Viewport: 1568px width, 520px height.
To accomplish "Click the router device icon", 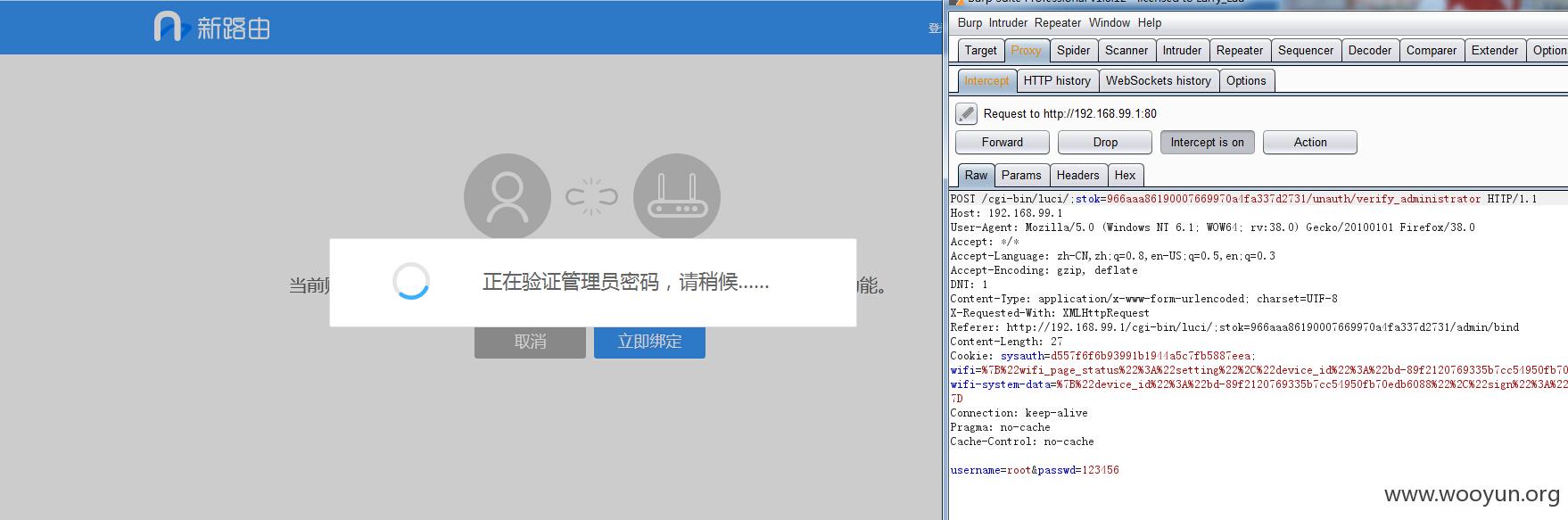I will [x=677, y=197].
